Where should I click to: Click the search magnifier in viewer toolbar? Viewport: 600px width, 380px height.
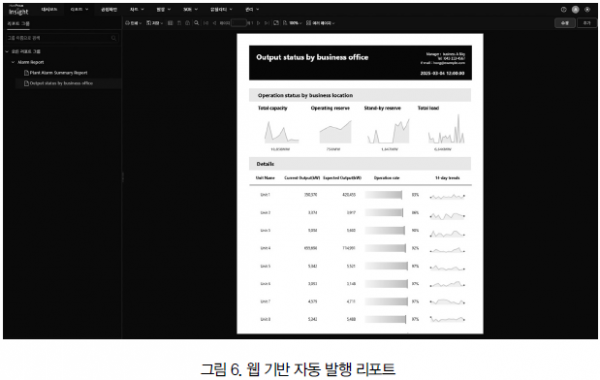click(x=196, y=23)
